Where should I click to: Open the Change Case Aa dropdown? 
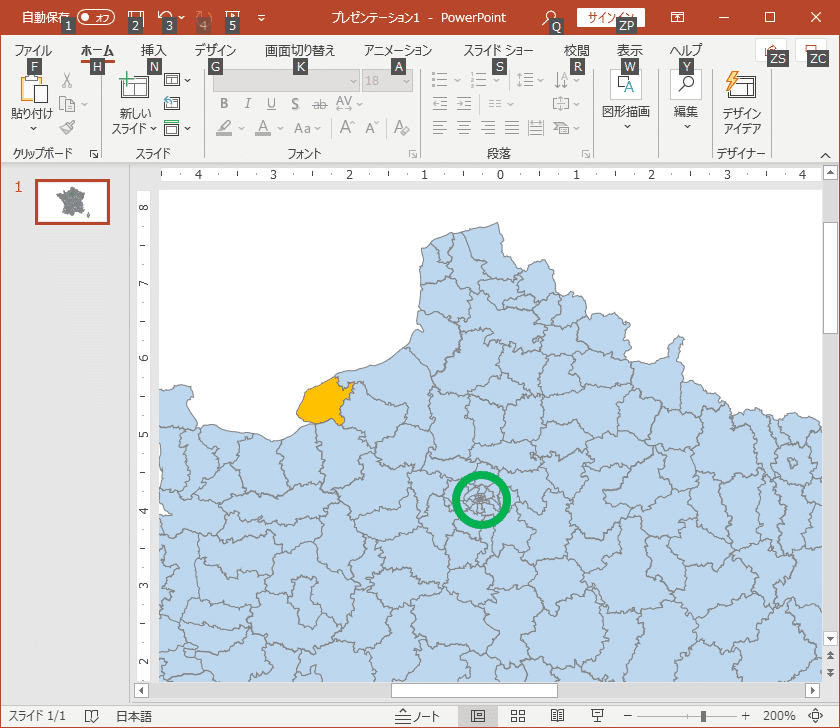point(308,129)
